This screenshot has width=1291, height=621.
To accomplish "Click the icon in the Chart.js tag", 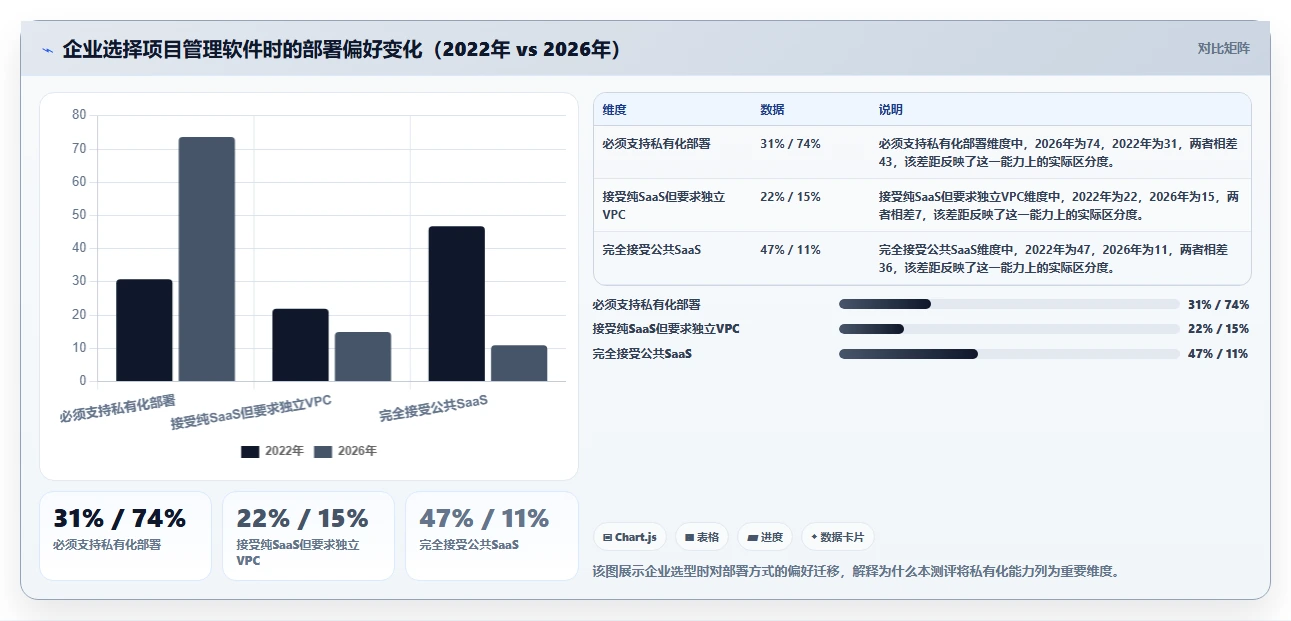I will point(607,538).
